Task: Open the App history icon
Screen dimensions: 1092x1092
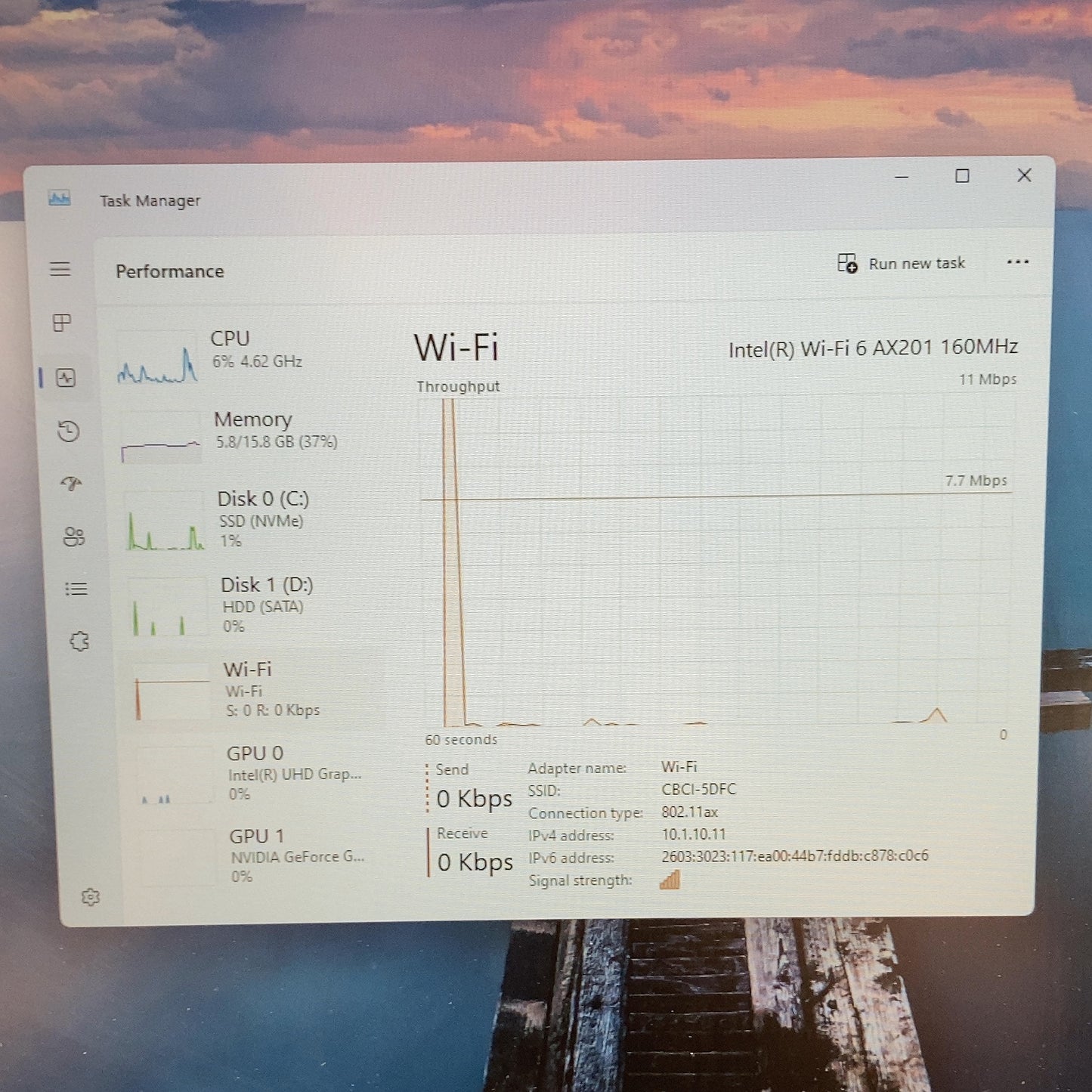Action: coord(68,431)
